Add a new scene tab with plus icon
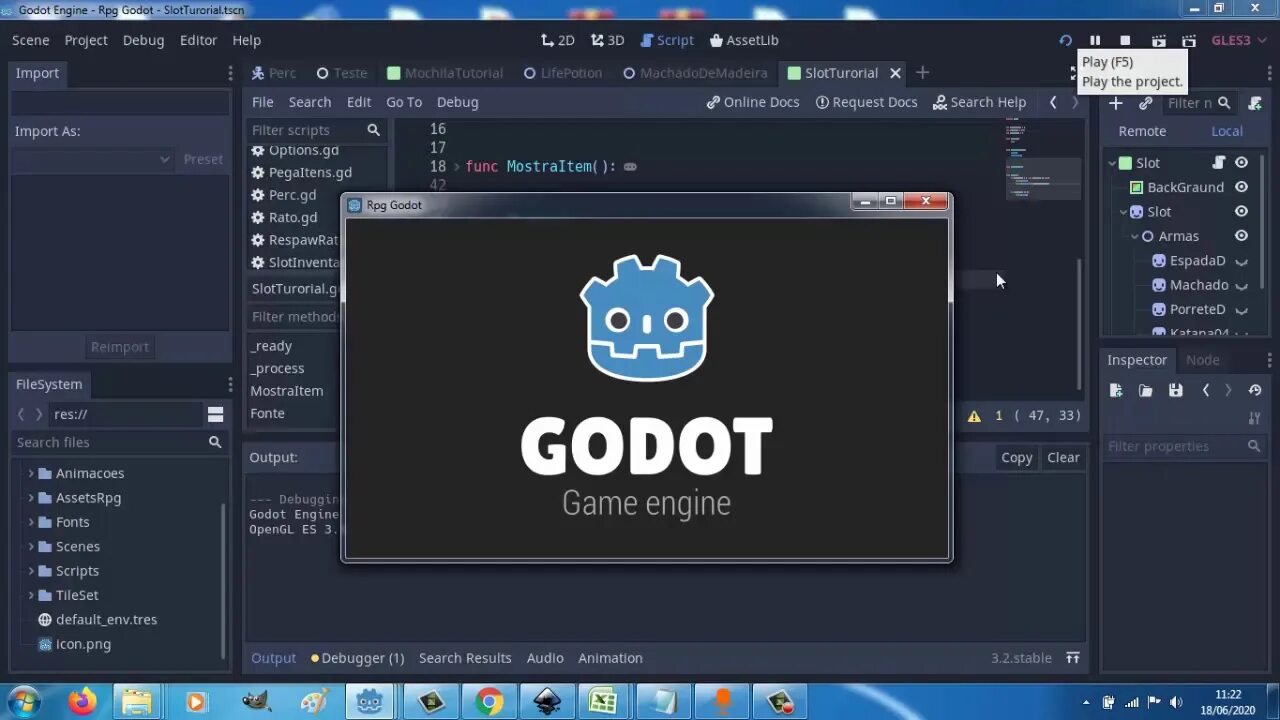The width and height of the screenshot is (1280, 720). [x=922, y=72]
